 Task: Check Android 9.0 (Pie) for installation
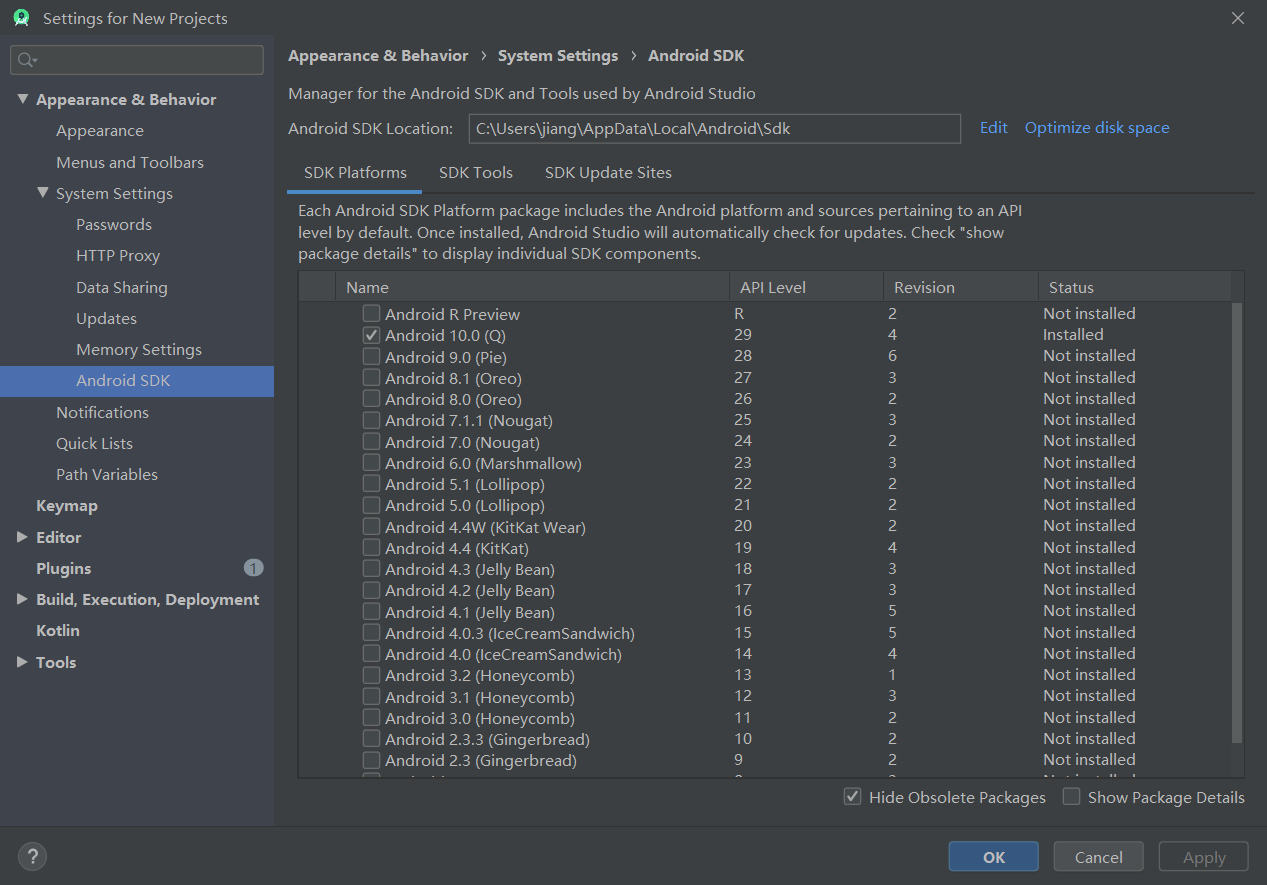click(371, 356)
